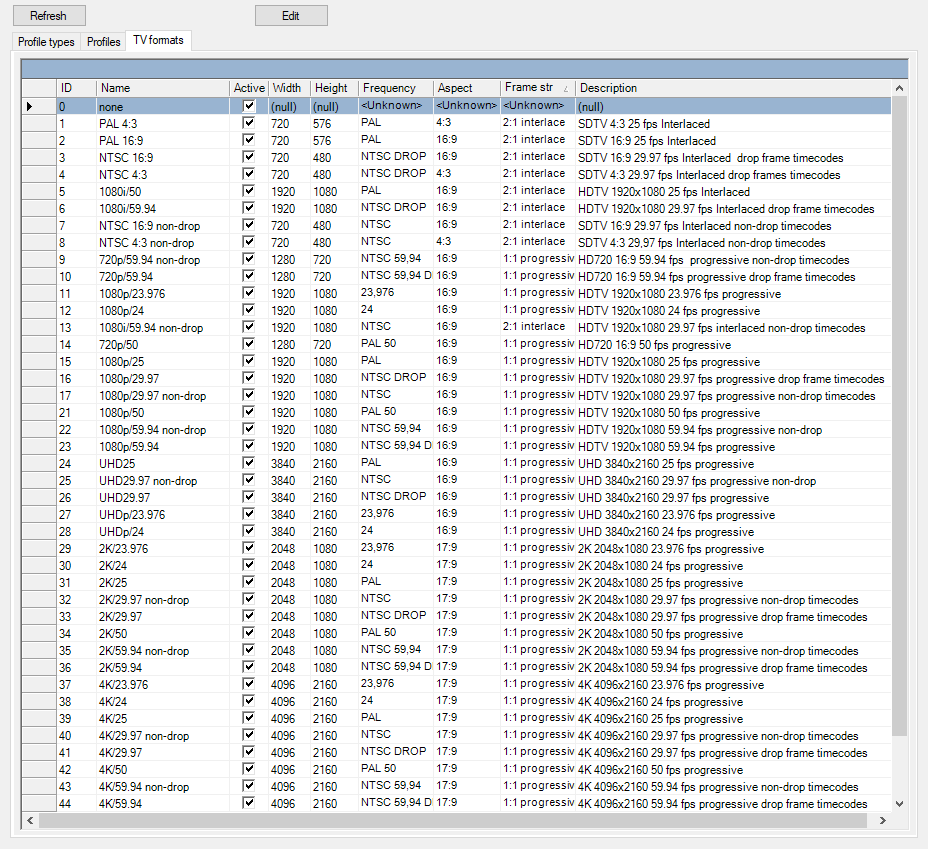Toggle Active checkbox for 1080p/24
The image size is (928, 849).
point(249,310)
